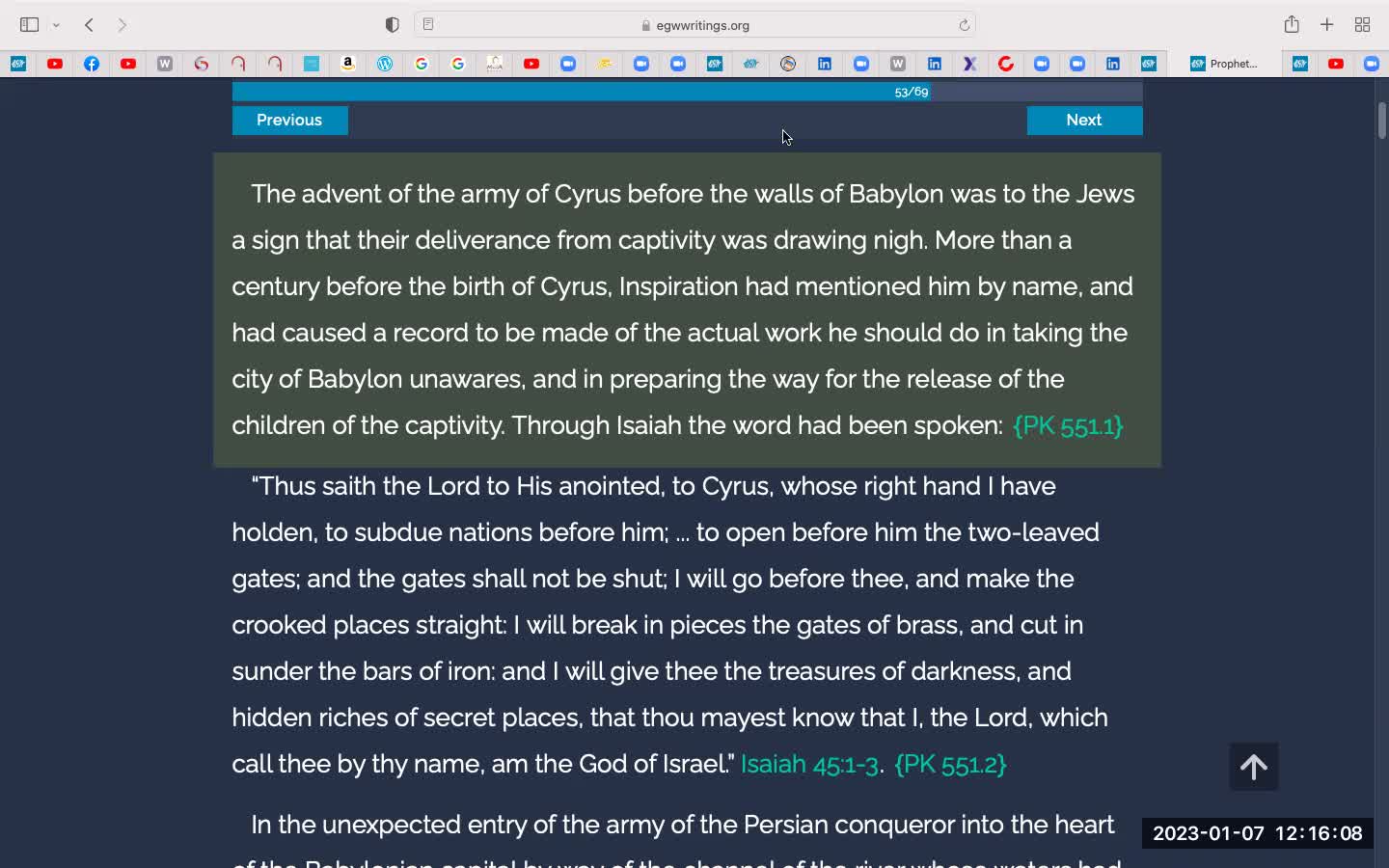Toggle the Safari sidebar
This screenshot has height=868, width=1389.
[29, 25]
